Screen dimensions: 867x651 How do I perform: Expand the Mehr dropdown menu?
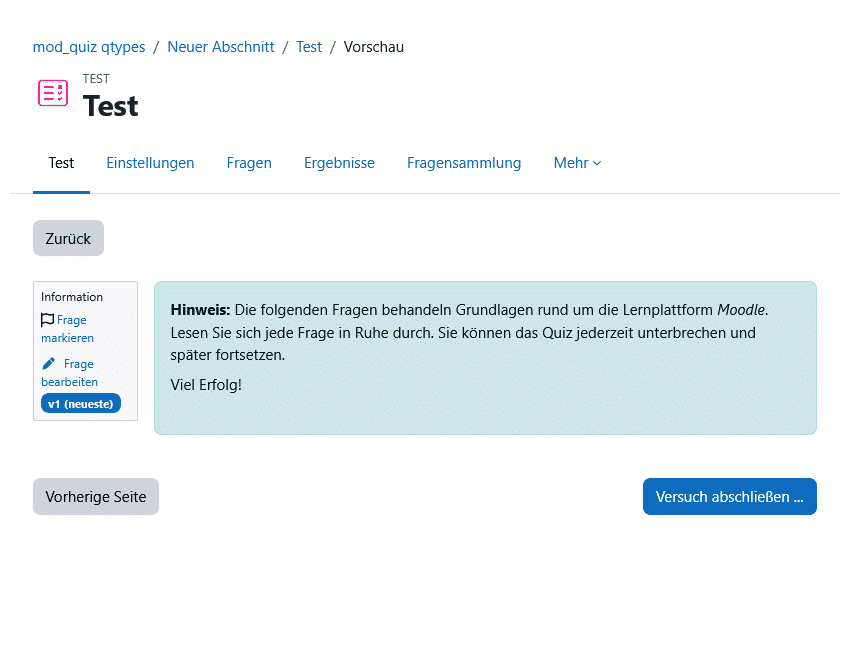[x=577, y=163]
